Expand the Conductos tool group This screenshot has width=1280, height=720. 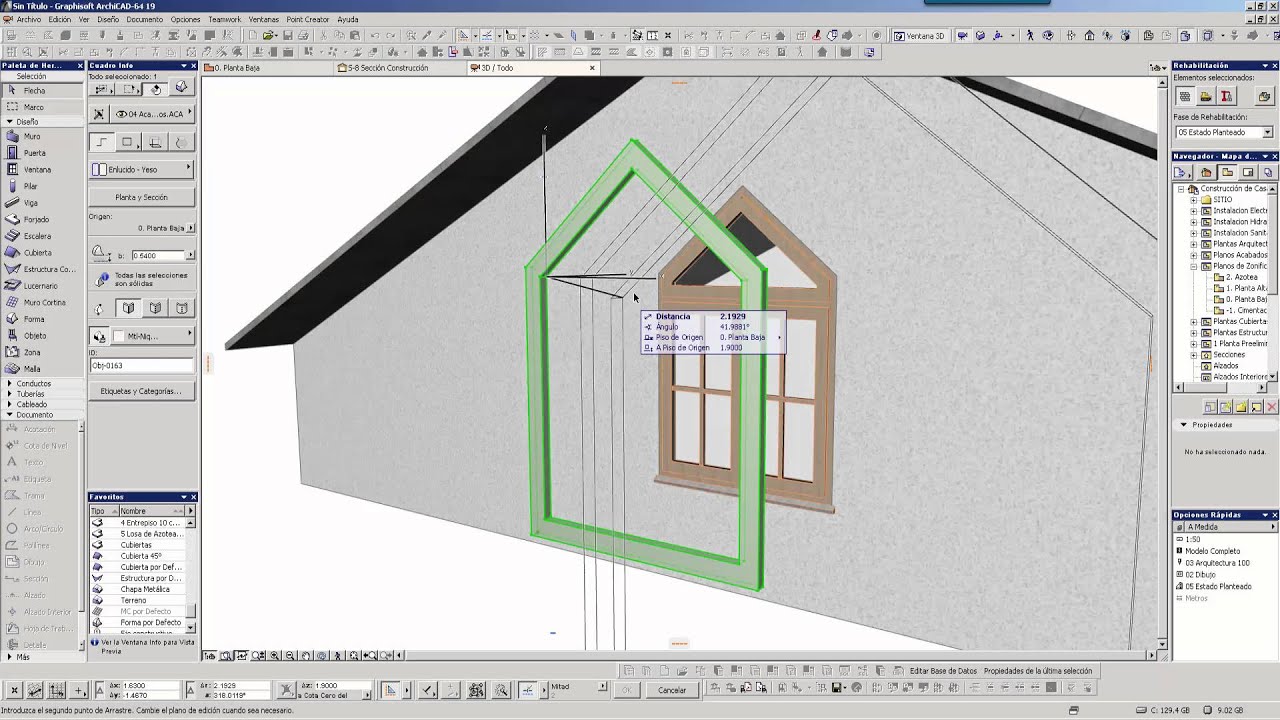pyautogui.click(x=9, y=384)
